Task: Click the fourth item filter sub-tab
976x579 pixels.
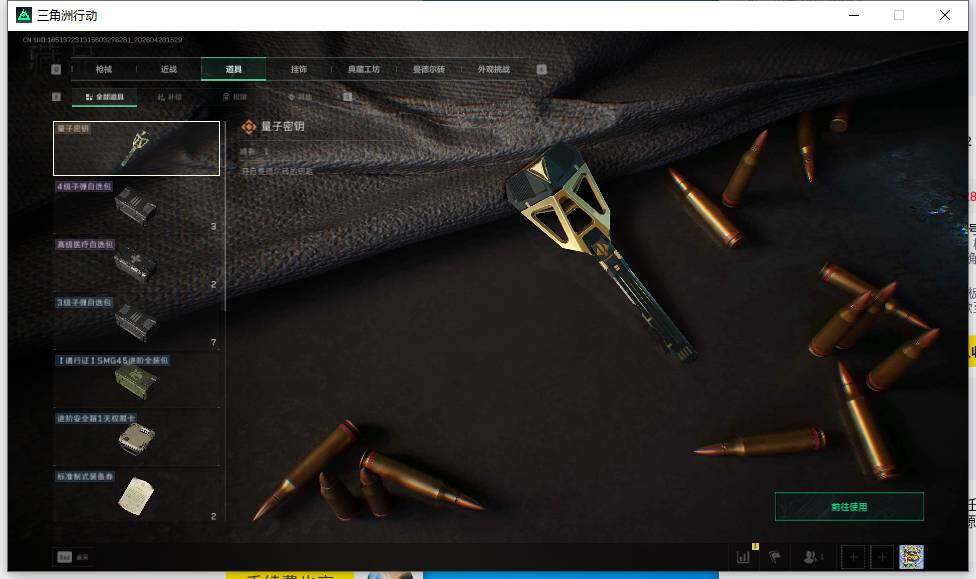Action: 299,97
